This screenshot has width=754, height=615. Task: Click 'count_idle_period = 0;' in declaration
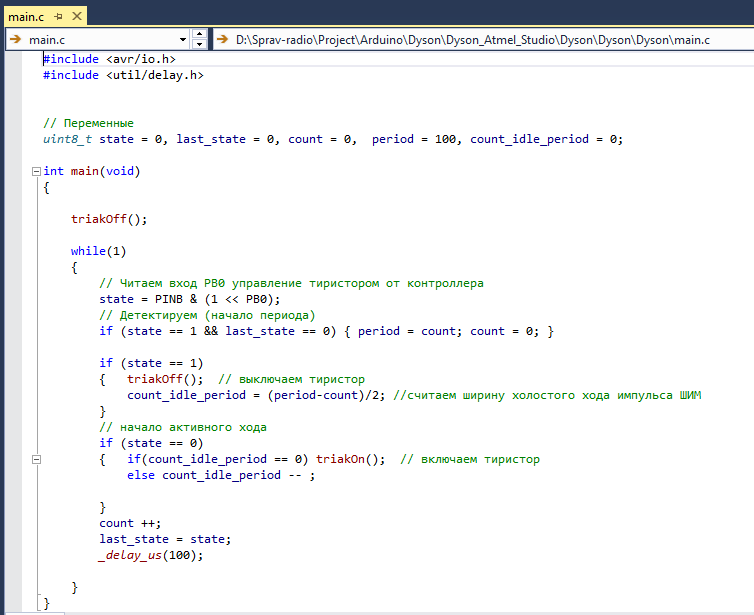pos(546,139)
